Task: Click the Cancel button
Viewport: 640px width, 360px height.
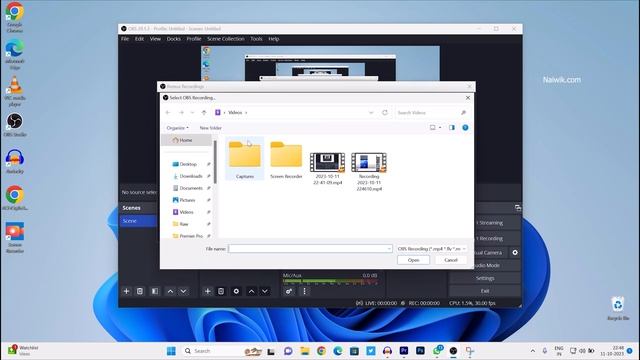Action: [451, 260]
